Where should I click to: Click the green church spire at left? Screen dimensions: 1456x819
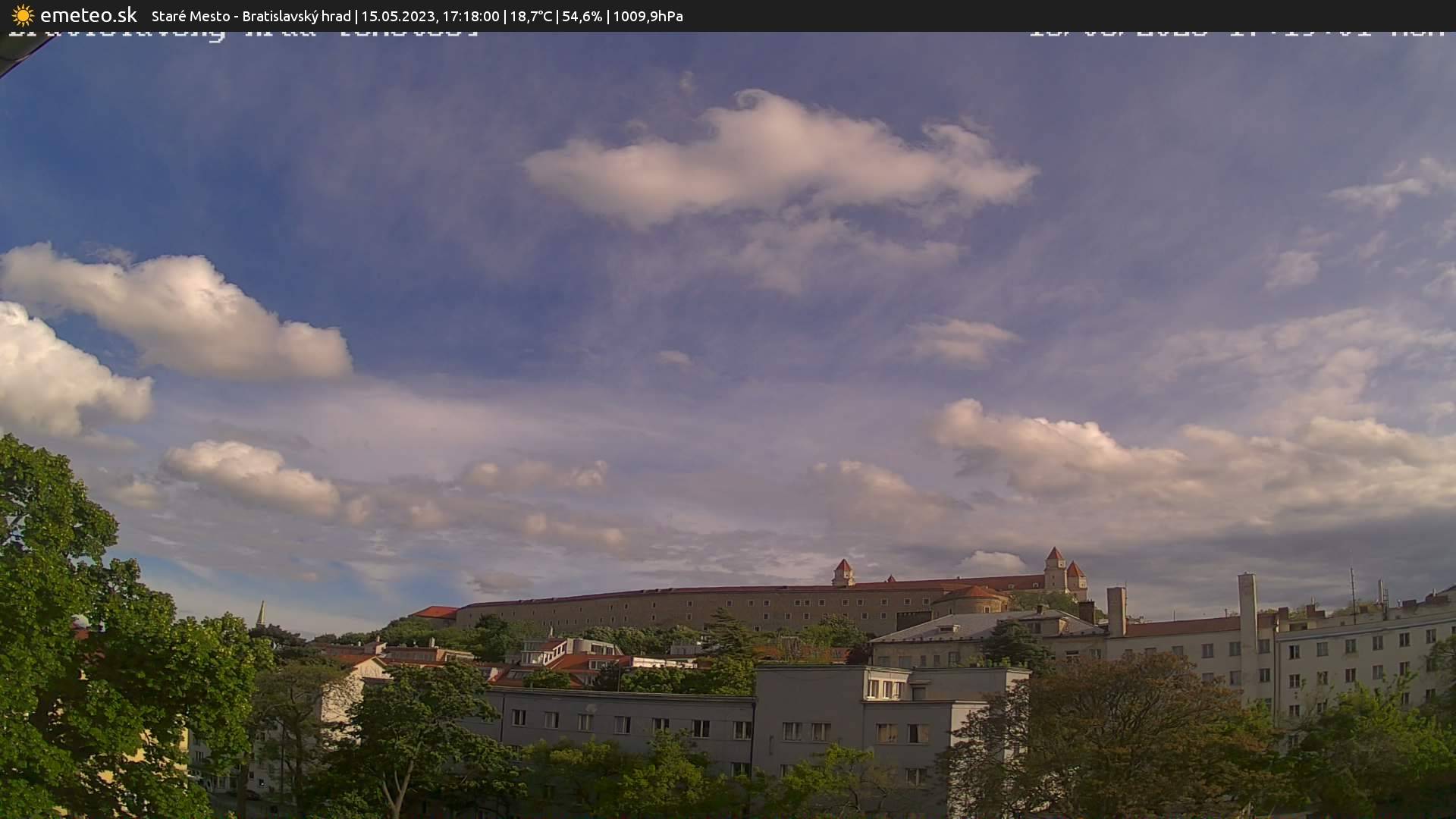[261, 614]
